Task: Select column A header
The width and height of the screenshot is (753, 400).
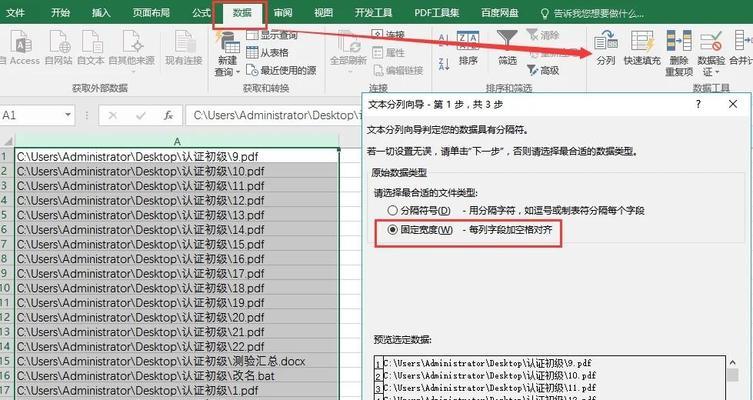Action: coord(177,141)
